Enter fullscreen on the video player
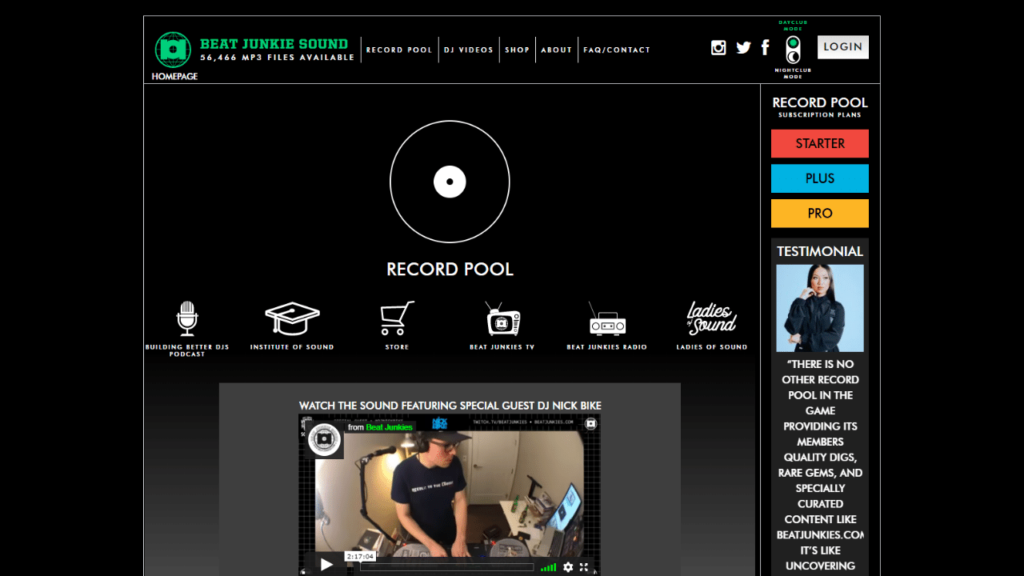This screenshot has width=1024, height=576. click(x=584, y=568)
